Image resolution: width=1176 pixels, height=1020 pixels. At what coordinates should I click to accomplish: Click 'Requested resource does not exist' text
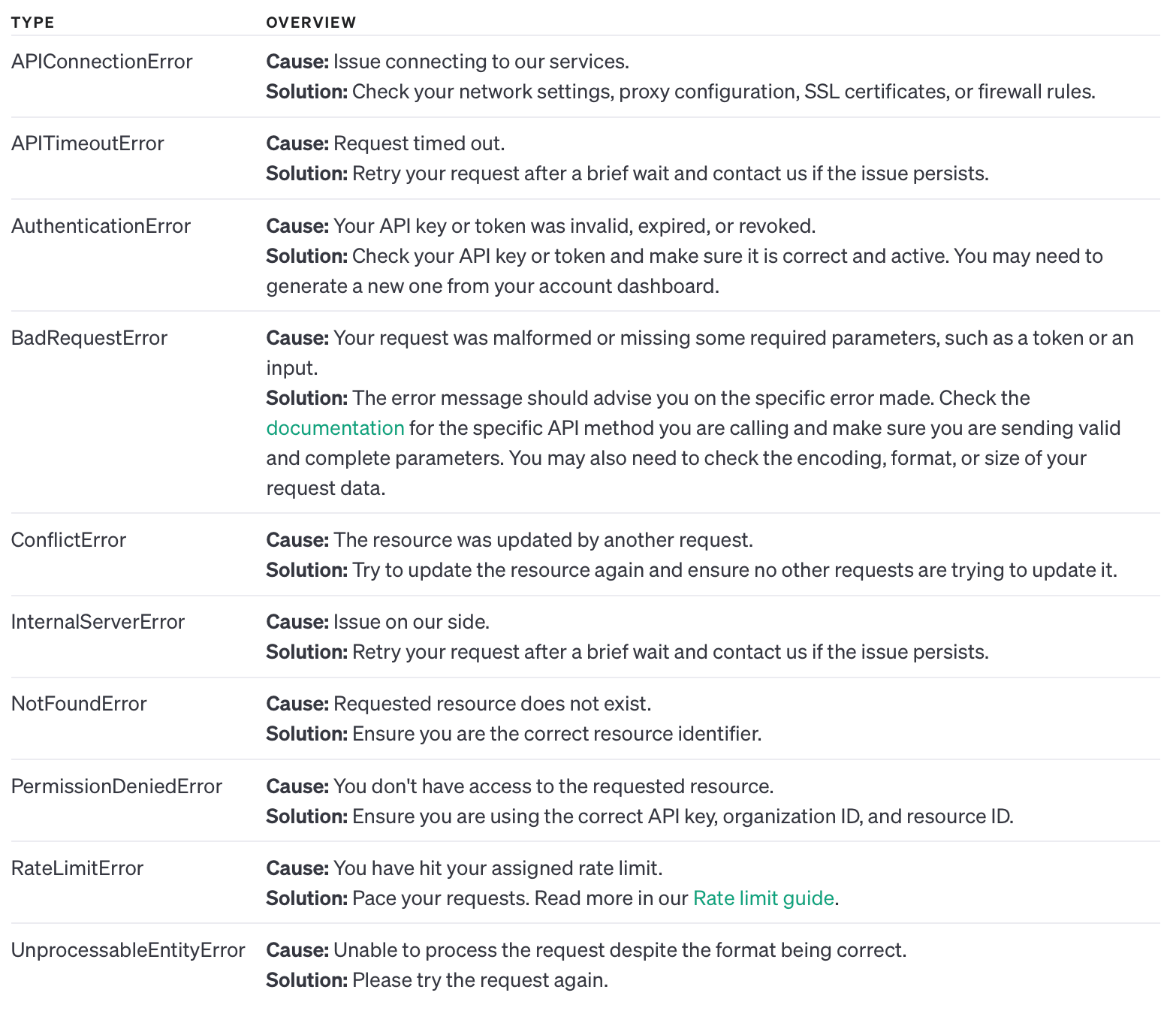click(x=492, y=704)
